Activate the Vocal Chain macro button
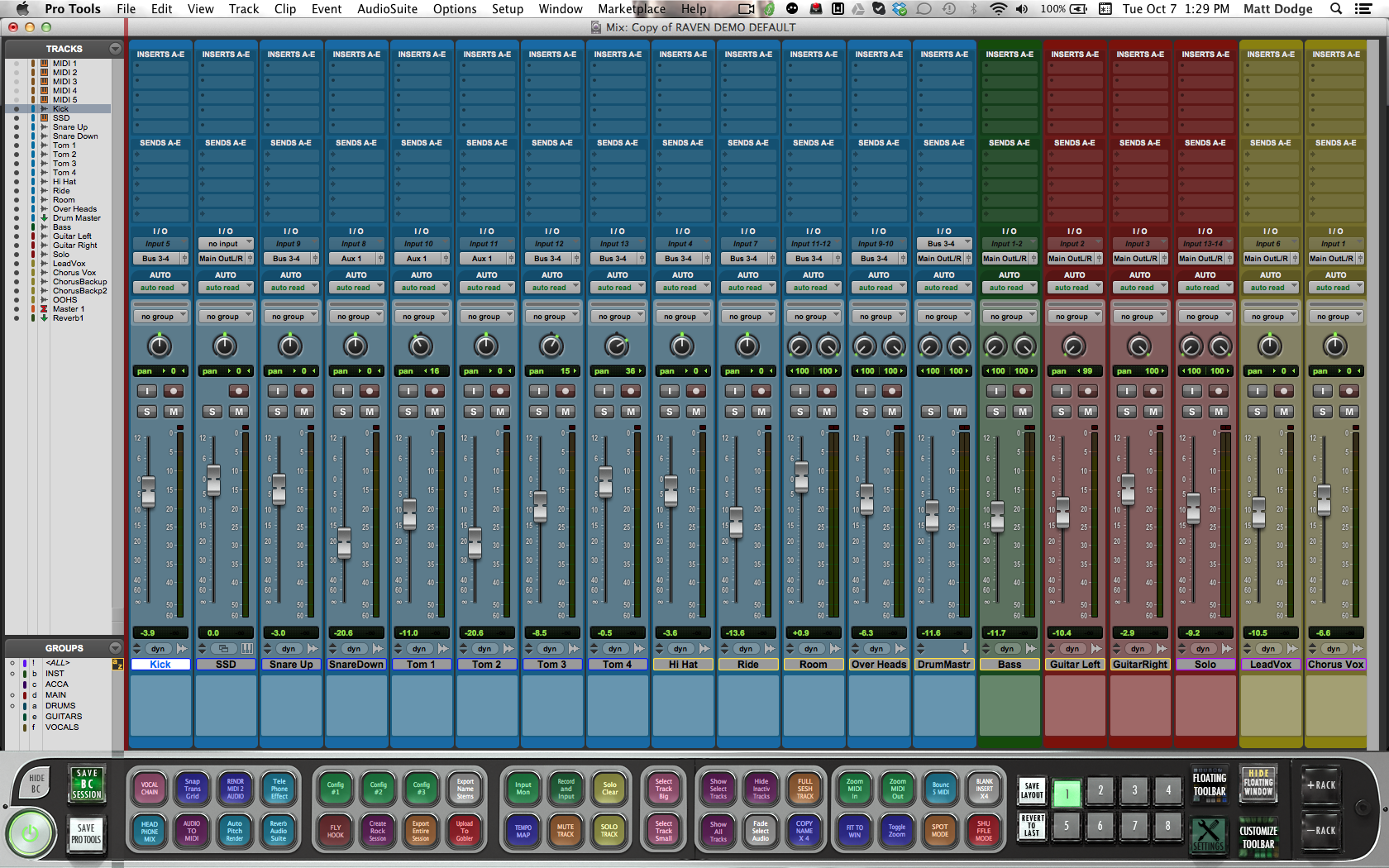This screenshot has height=868, width=1389. click(150, 789)
